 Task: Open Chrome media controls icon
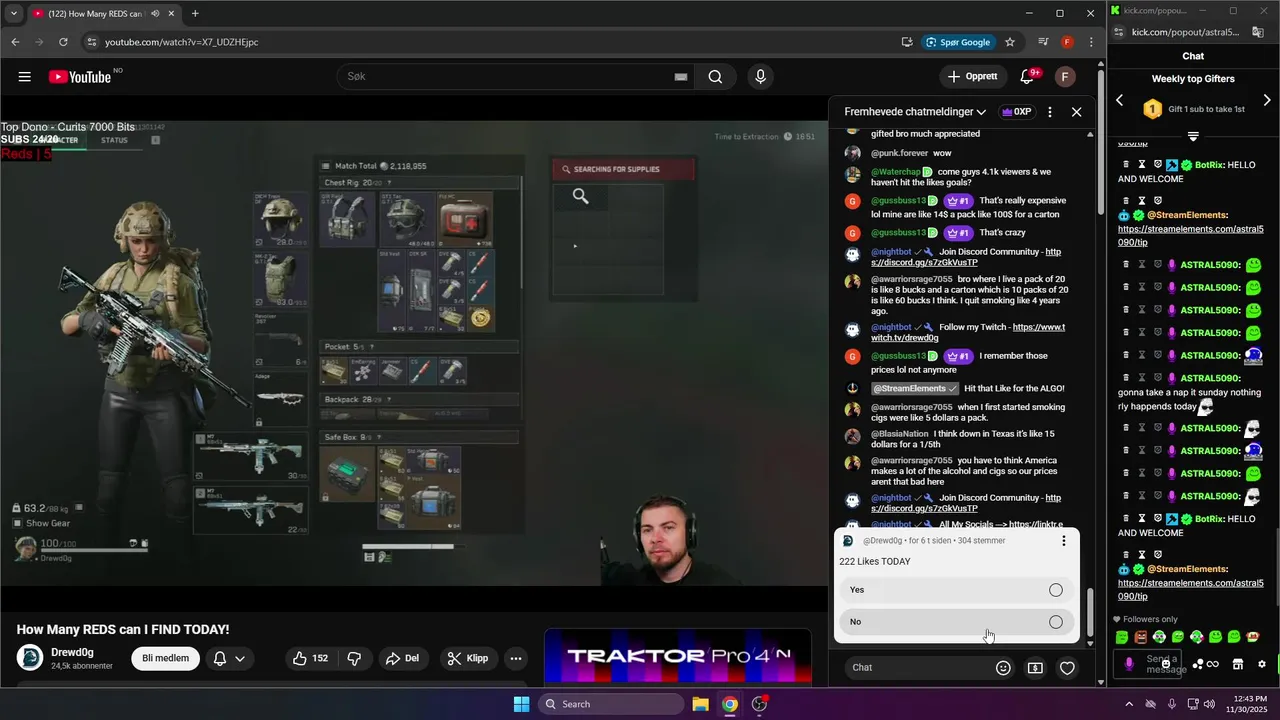[x=1043, y=42]
